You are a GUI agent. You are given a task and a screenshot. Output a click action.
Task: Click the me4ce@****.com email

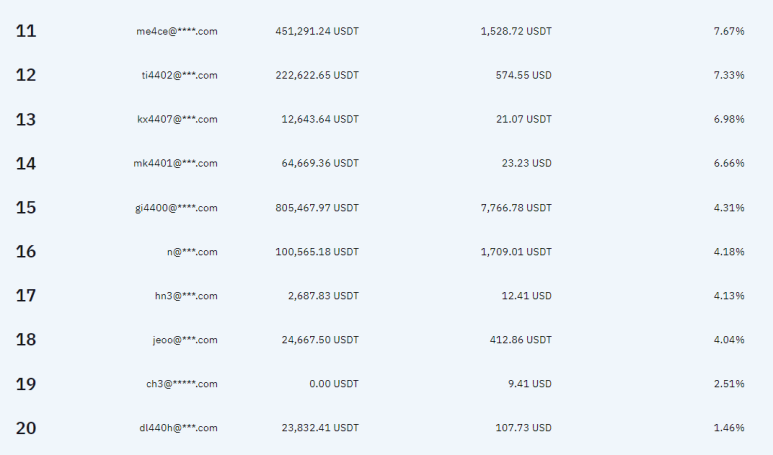point(177,31)
